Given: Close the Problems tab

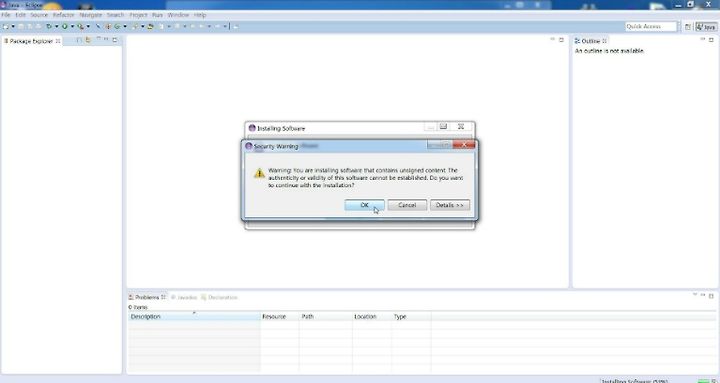Looking at the screenshot, I should point(163,297).
